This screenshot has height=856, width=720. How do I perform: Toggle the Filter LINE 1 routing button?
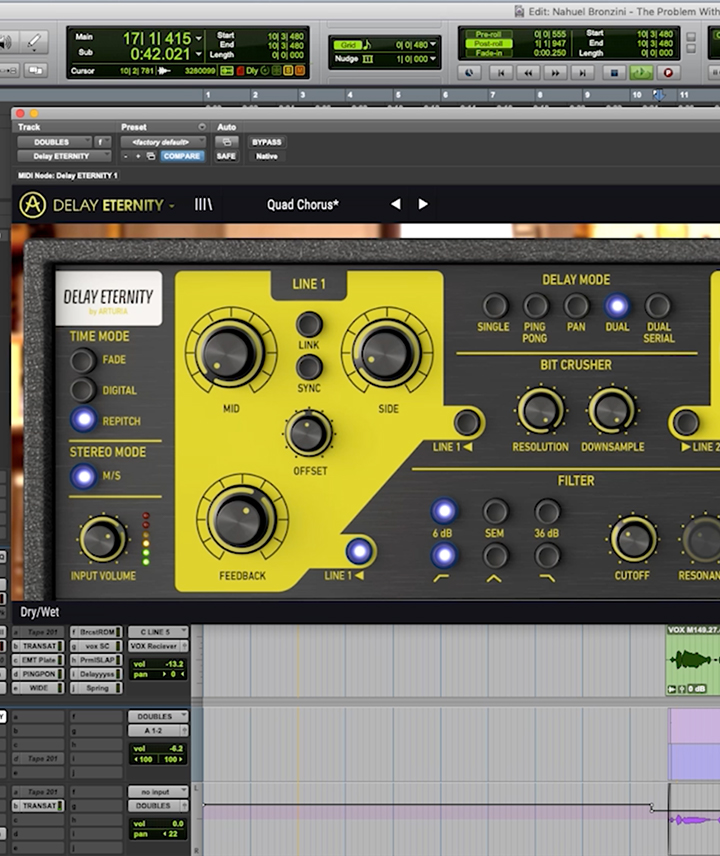[x=359, y=551]
